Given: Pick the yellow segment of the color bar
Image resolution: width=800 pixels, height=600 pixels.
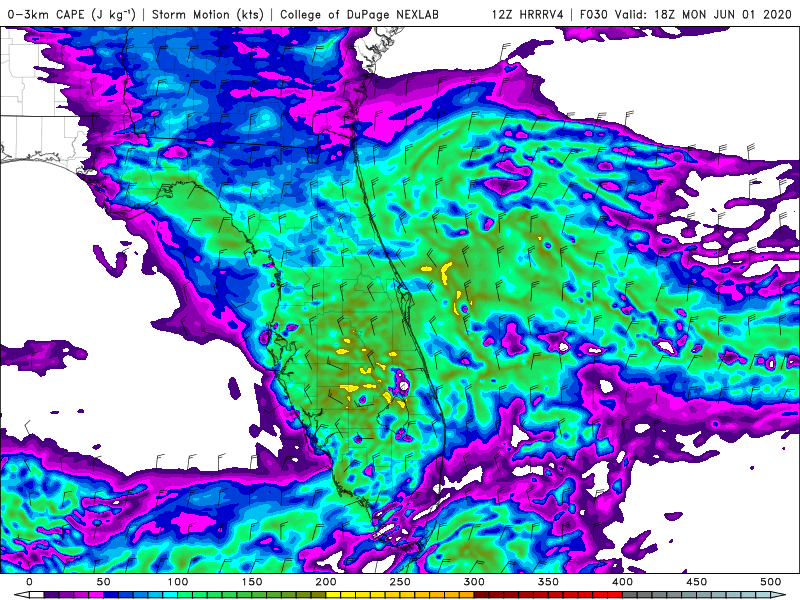Looking at the screenshot, I should 333,595.
